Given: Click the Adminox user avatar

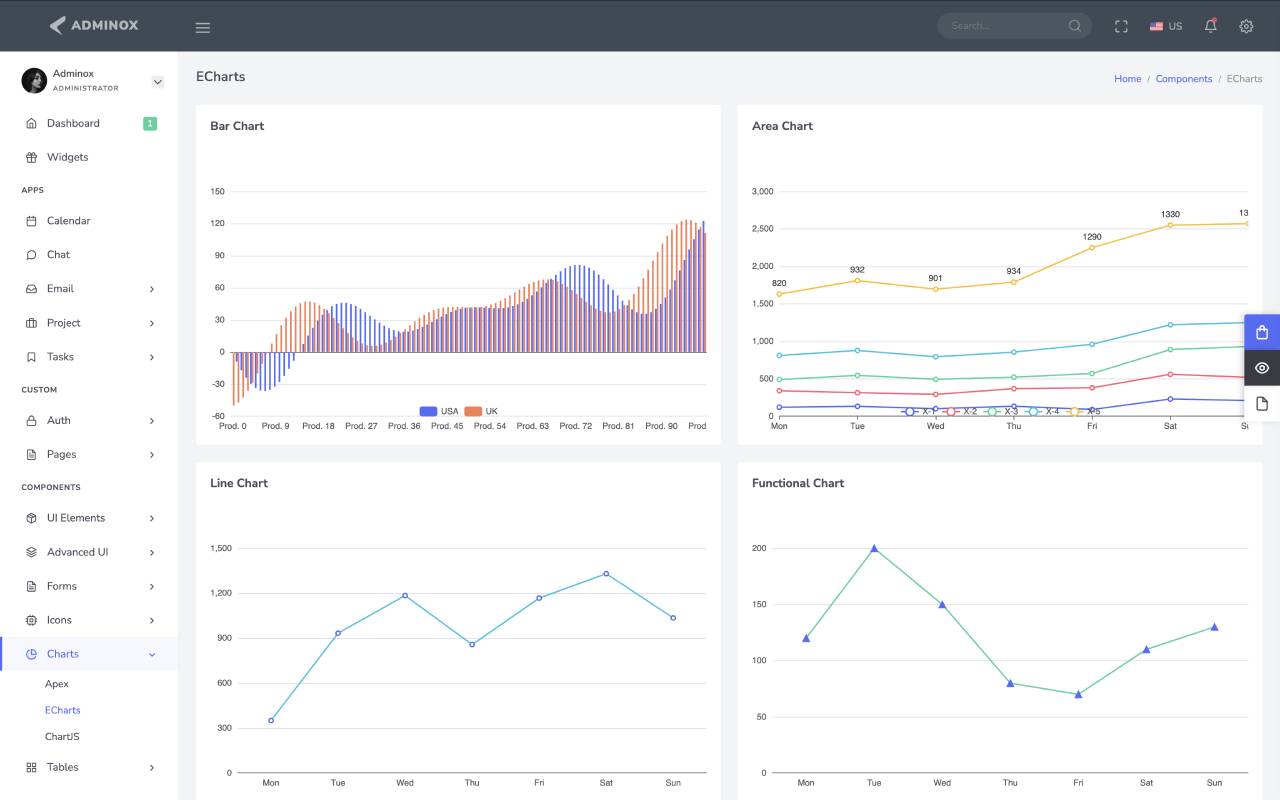Looking at the screenshot, I should click(x=34, y=80).
